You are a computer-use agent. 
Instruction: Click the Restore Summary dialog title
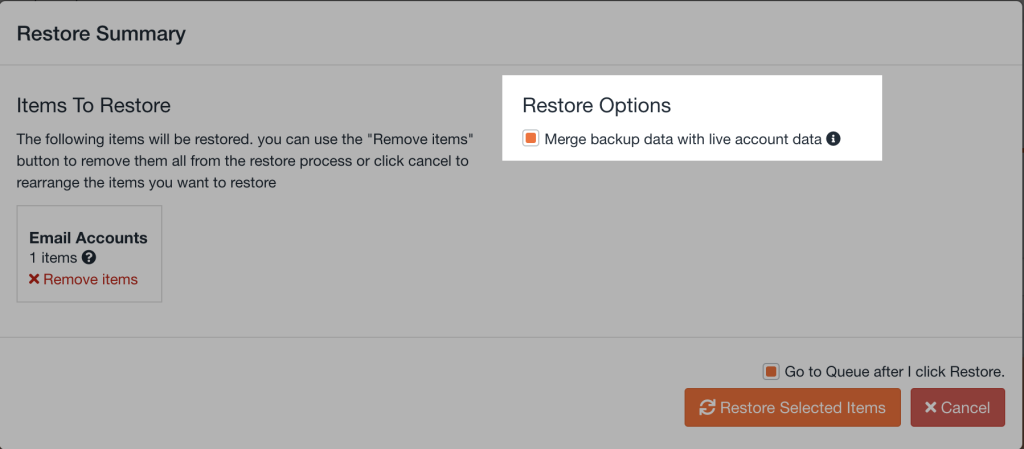pyautogui.click(x=101, y=33)
